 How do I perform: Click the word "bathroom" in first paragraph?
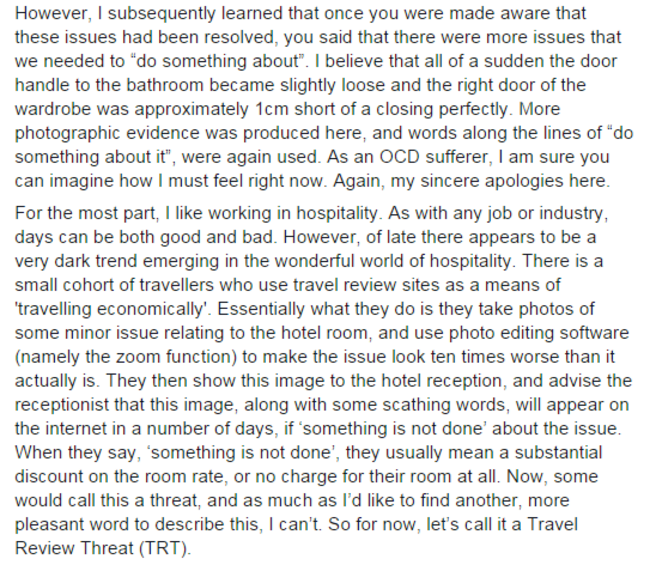click(x=165, y=85)
